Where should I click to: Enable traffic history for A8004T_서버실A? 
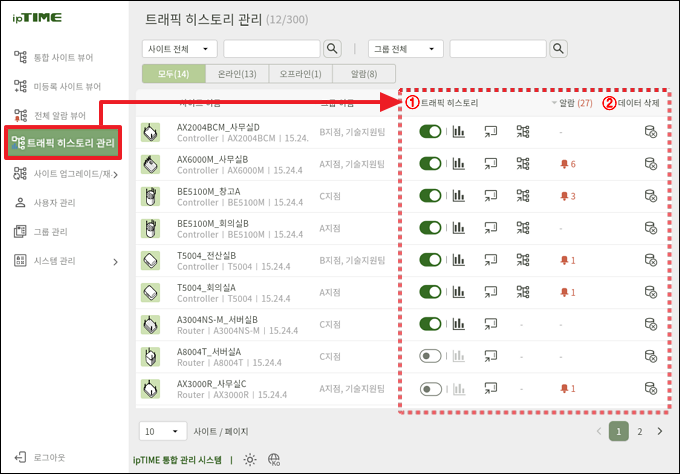point(430,356)
